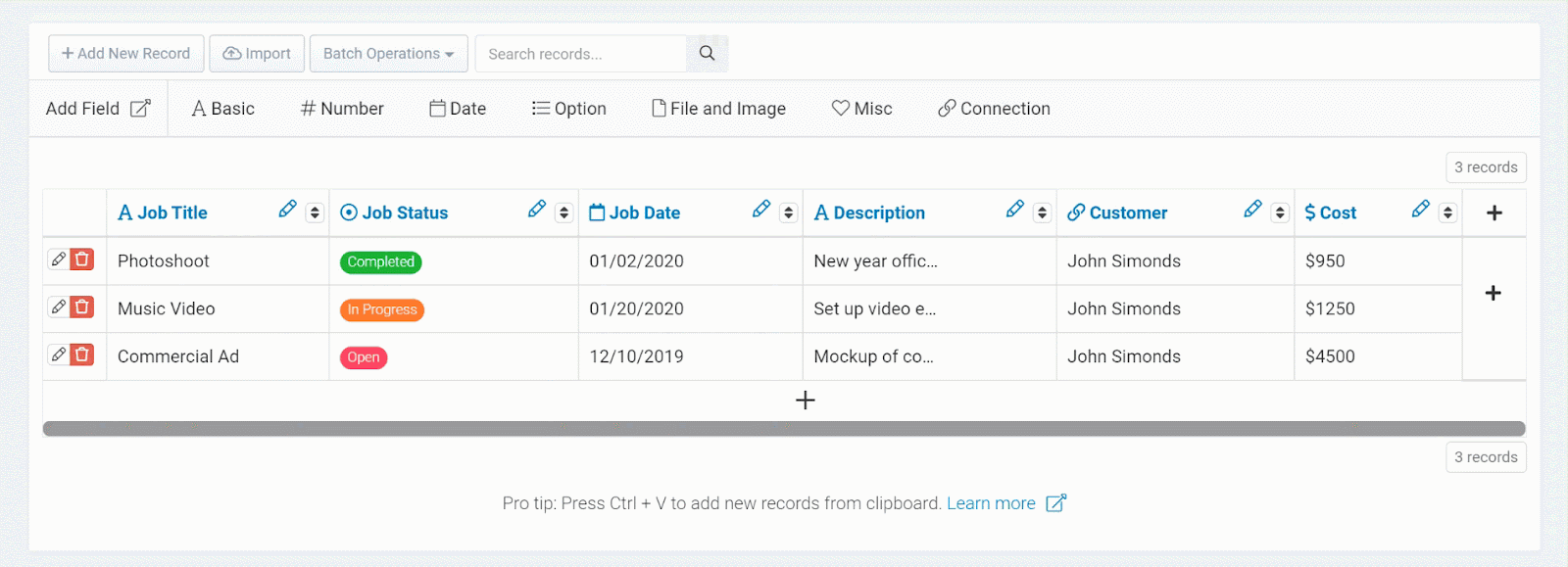The image size is (1568, 567).
Task: Open sort options for Description column
Action: [x=1042, y=213]
